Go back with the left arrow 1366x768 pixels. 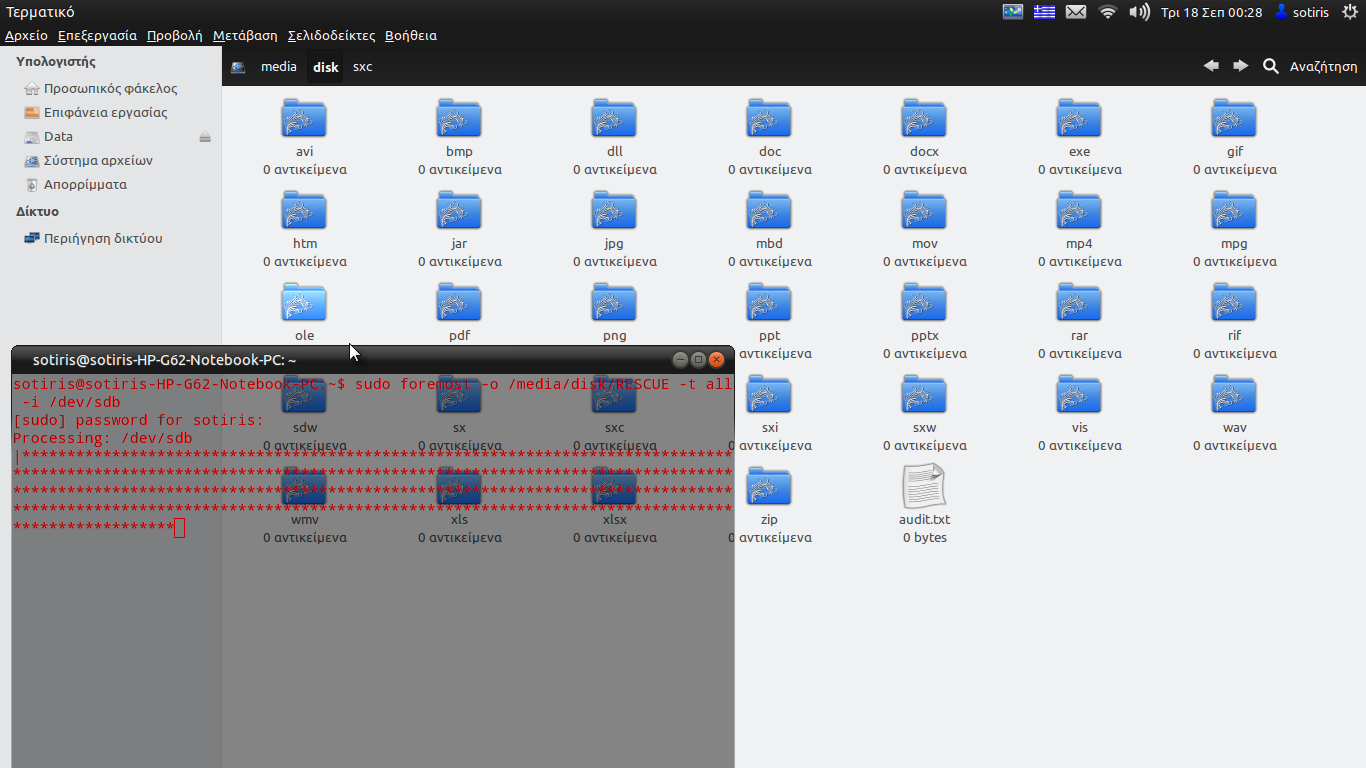pos(1211,66)
